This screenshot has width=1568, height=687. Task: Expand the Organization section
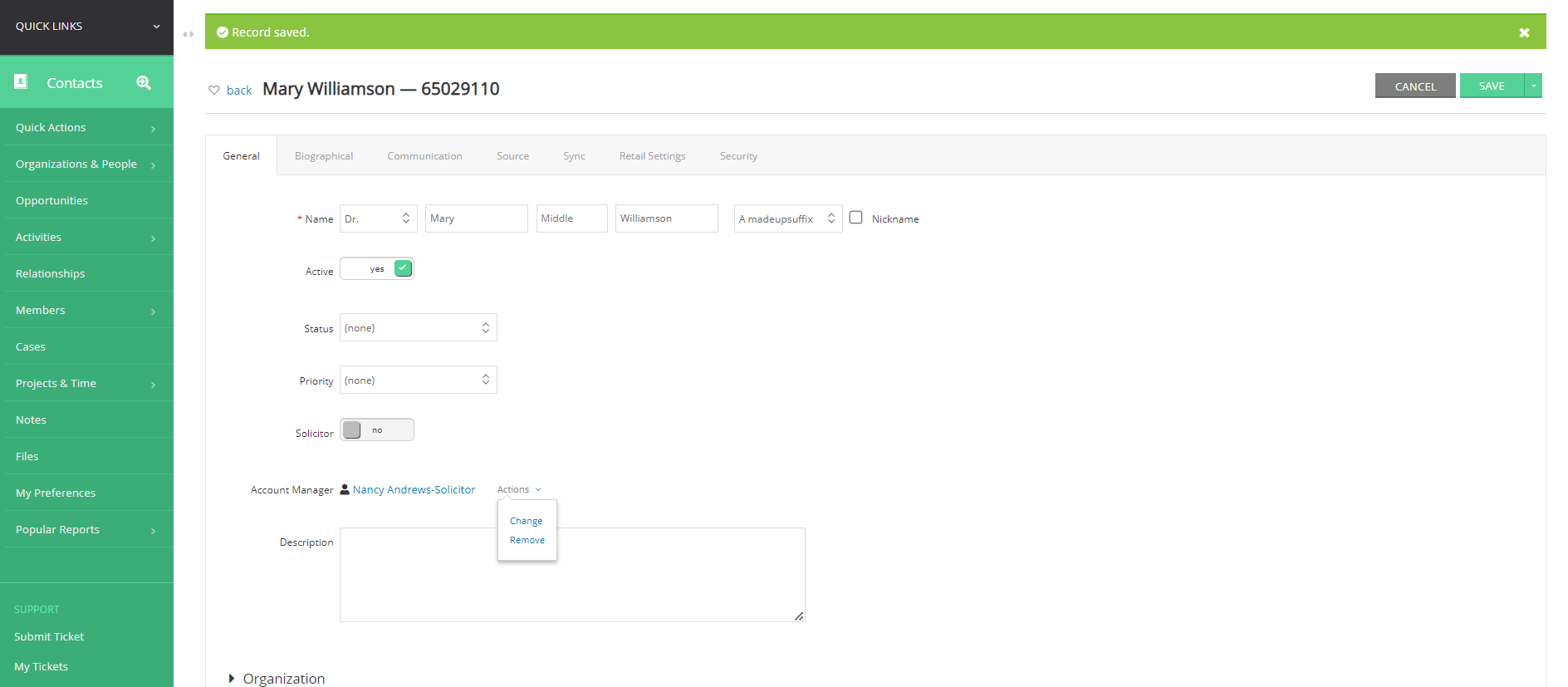point(277,678)
